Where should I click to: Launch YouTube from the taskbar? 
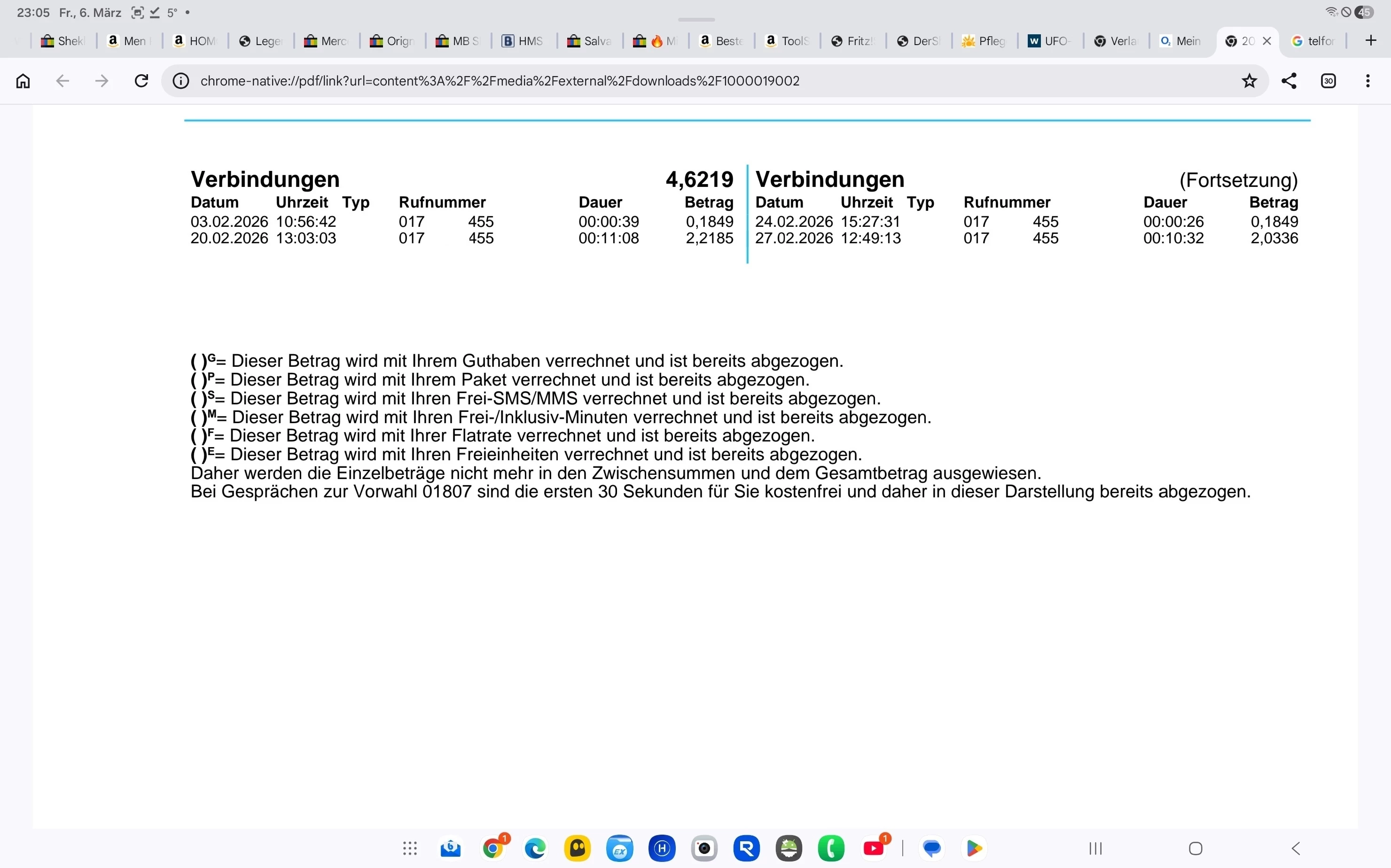click(874, 848)
